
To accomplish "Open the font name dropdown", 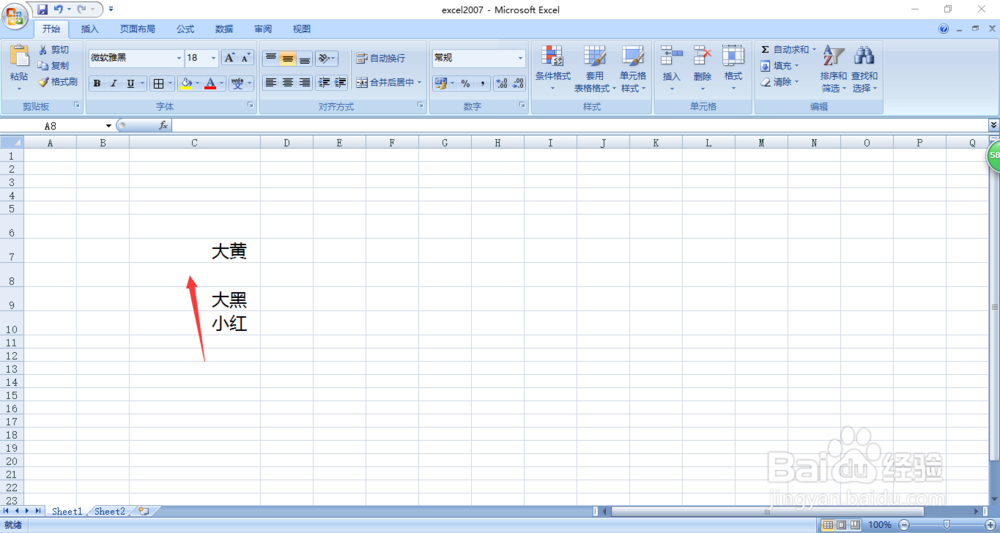I will click(179, 58).
